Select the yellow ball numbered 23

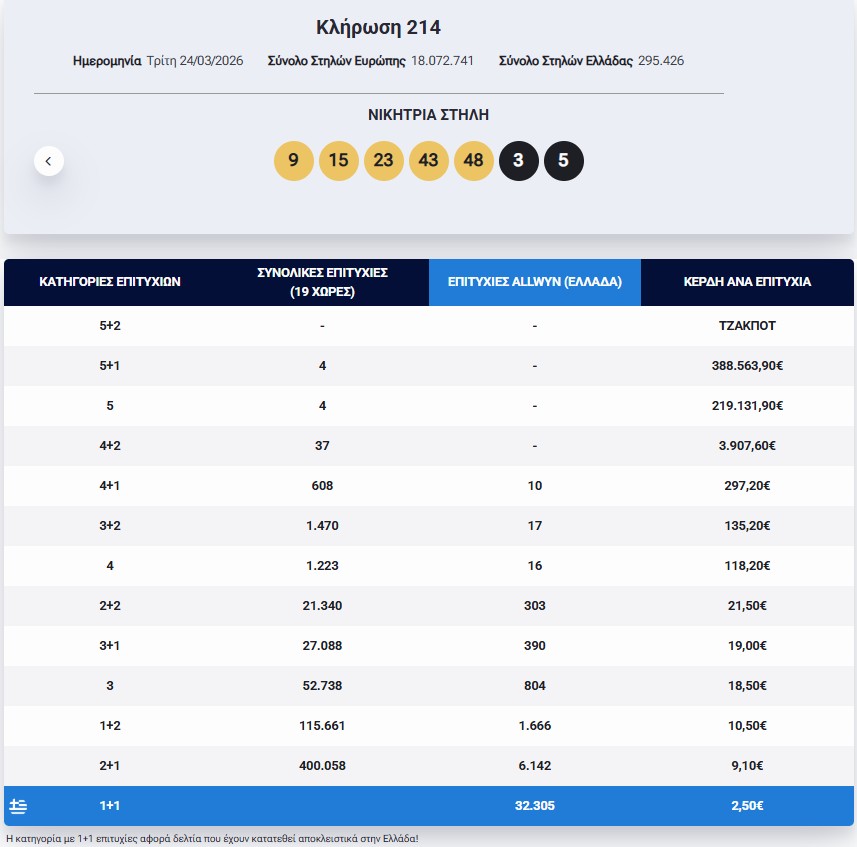(x=384, y=160)
